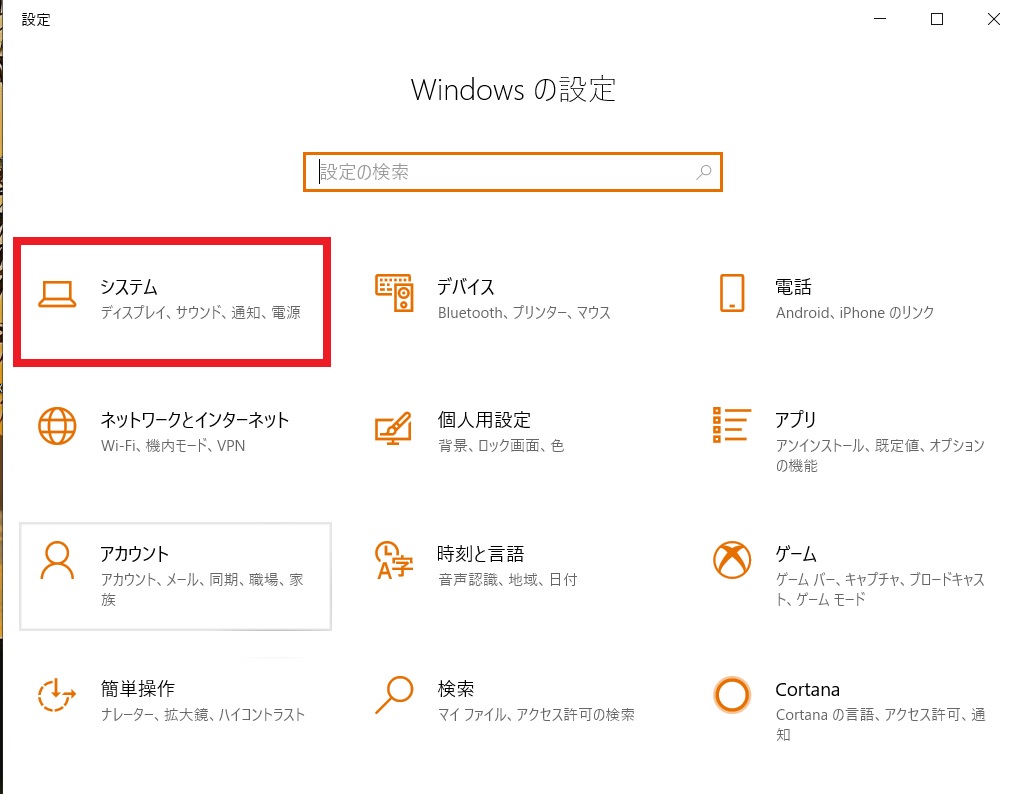The image size is (1016, 794).
Task: Open ネットワークとインターネット settings title
Action: click(194, 420)
